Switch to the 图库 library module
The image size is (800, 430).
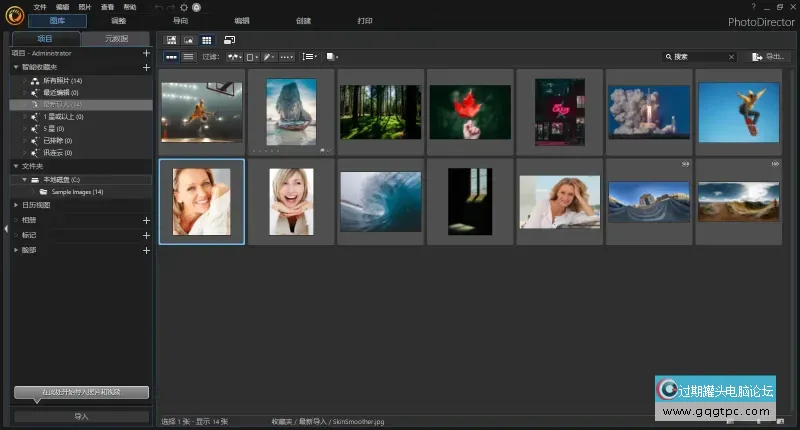[57, 21]
